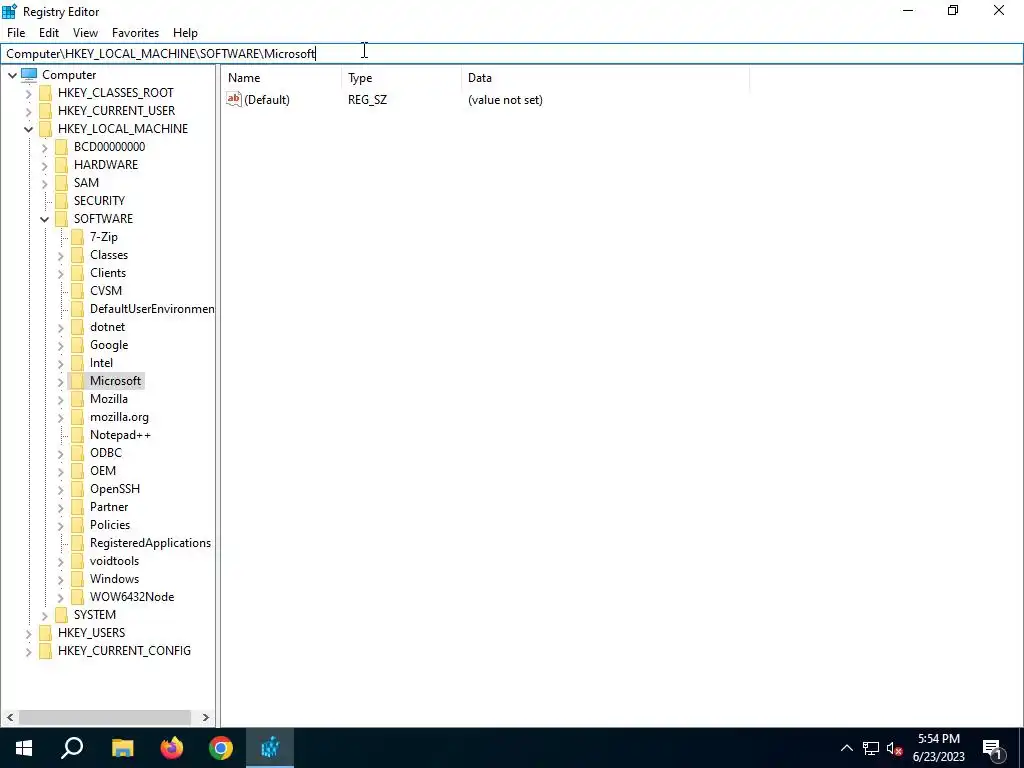Click the SECURITY folder icon
1024x768 pixels.
(x=61, y=200)
